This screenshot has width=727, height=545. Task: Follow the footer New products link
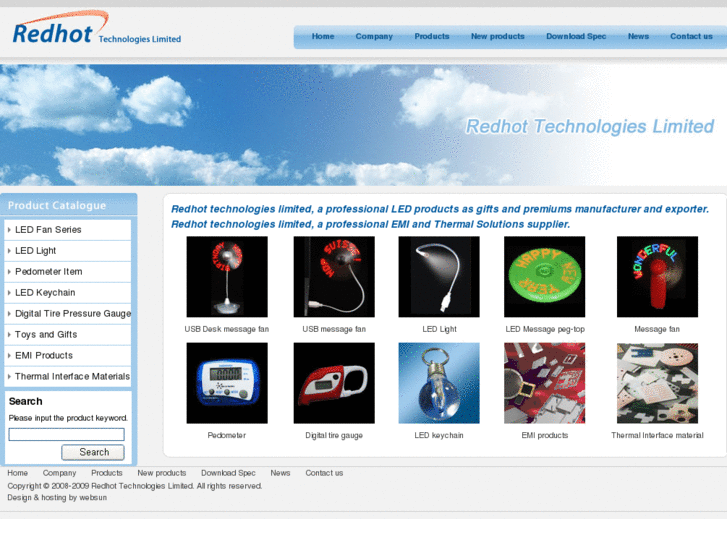coord(161,473)
